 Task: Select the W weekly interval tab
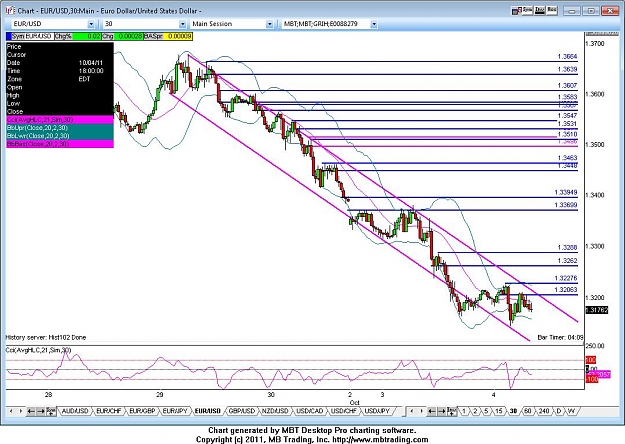point(571,411)
